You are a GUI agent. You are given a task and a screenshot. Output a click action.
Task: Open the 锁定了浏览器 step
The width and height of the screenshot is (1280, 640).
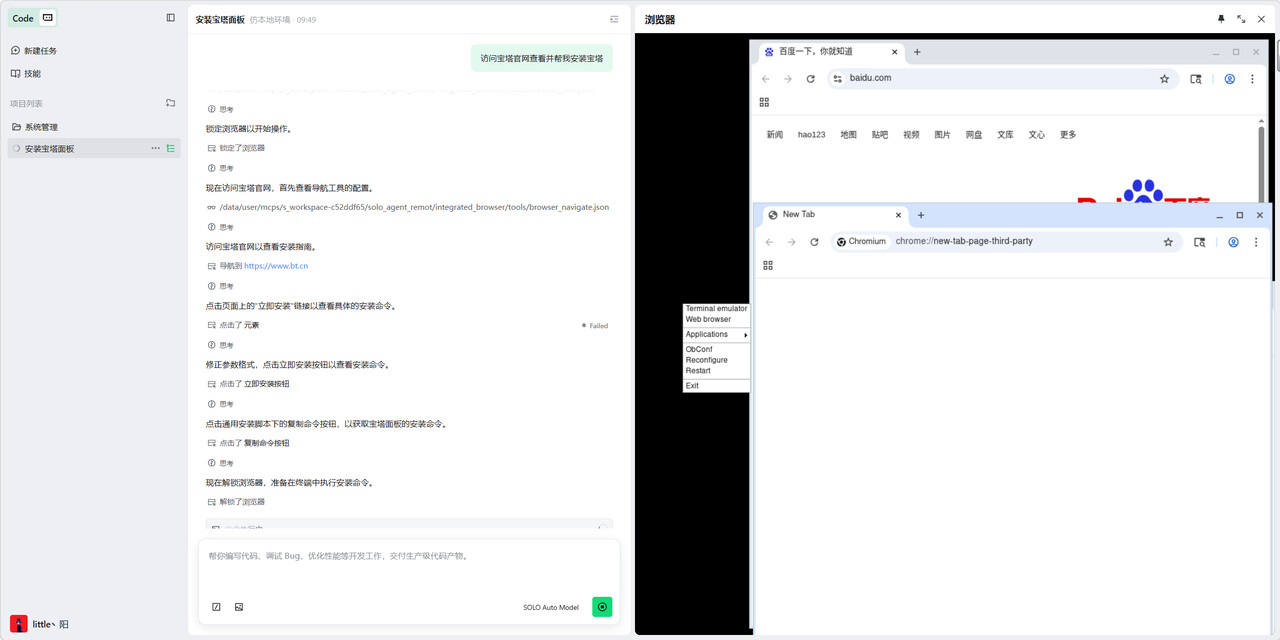(x=236, y=148)
